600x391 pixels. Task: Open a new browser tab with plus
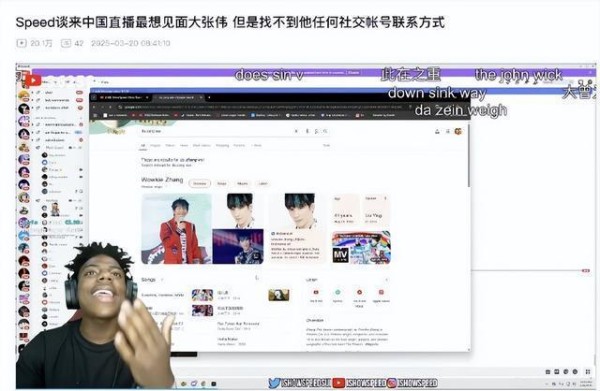tap(209, 98)
